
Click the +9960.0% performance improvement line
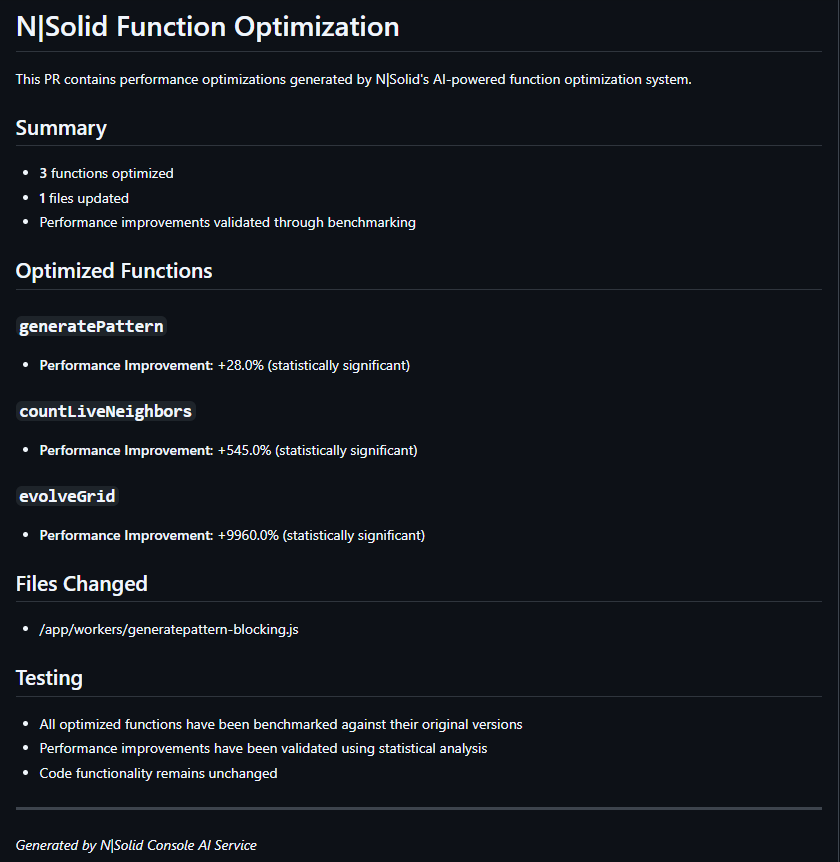click(232, 535)
